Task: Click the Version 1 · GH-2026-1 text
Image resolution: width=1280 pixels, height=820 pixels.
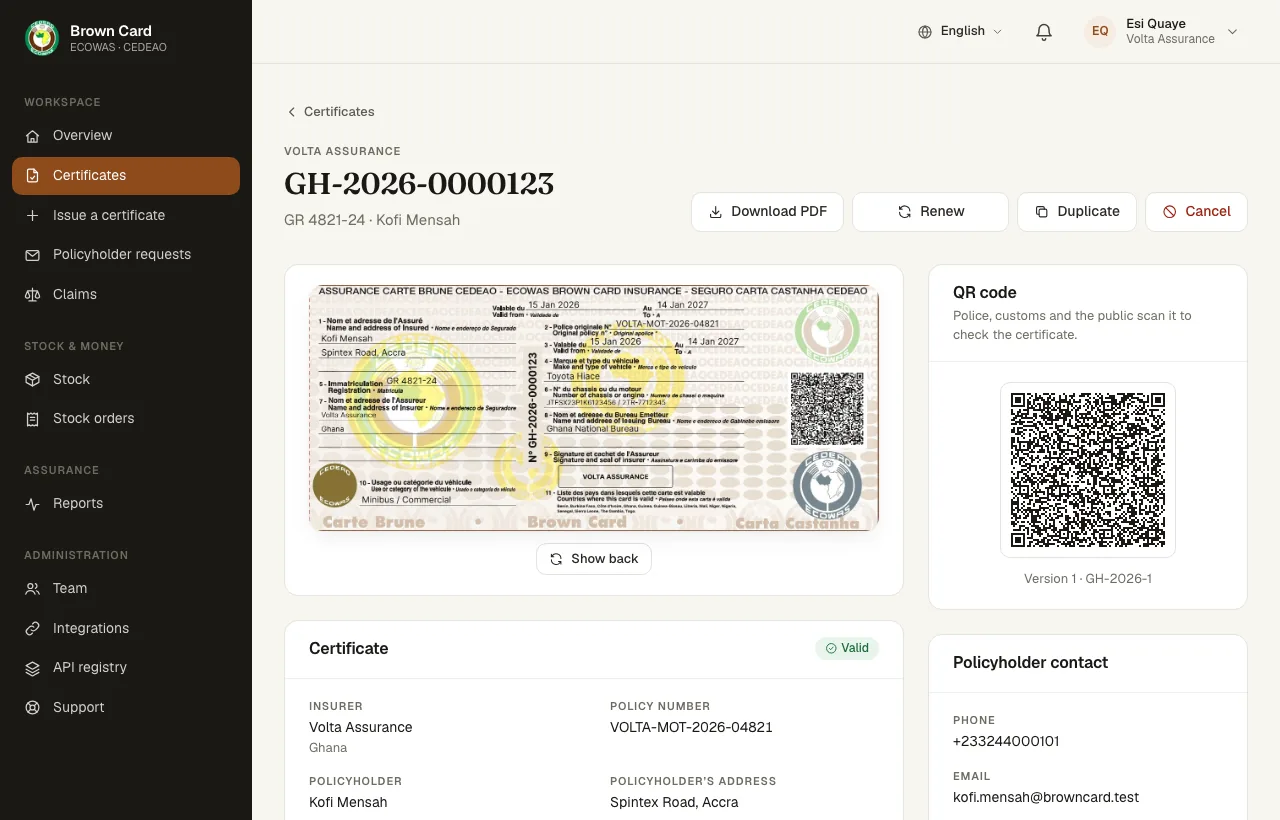Action: point(1088,579)
